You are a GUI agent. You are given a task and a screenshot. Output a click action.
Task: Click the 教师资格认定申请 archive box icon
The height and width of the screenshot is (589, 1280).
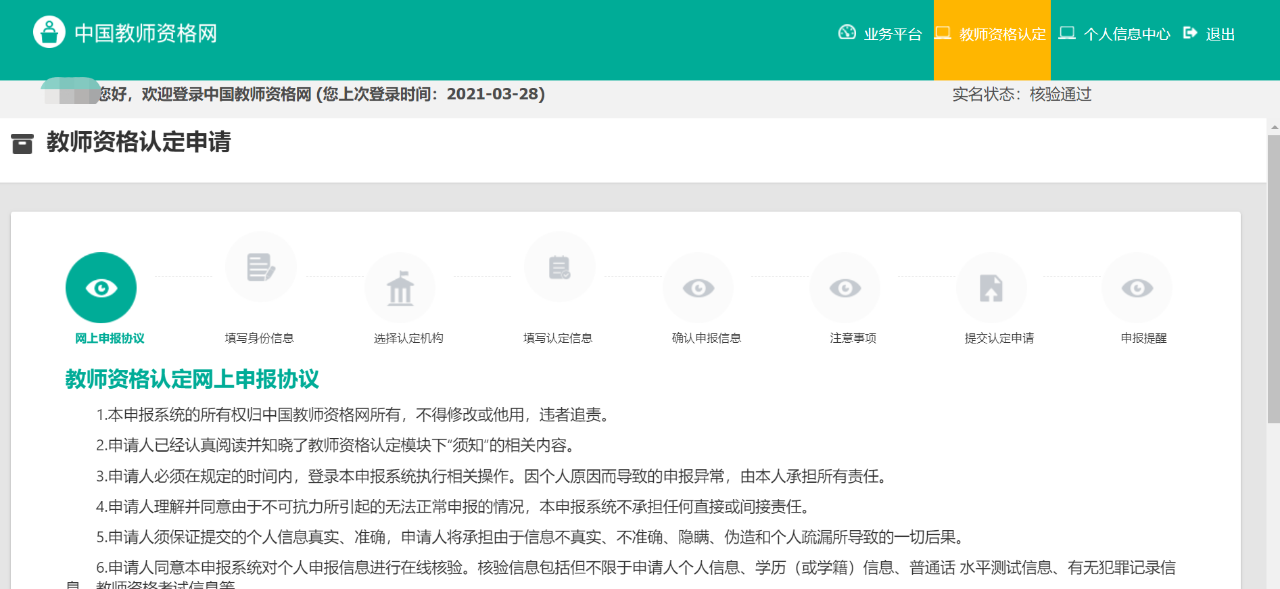22,144
